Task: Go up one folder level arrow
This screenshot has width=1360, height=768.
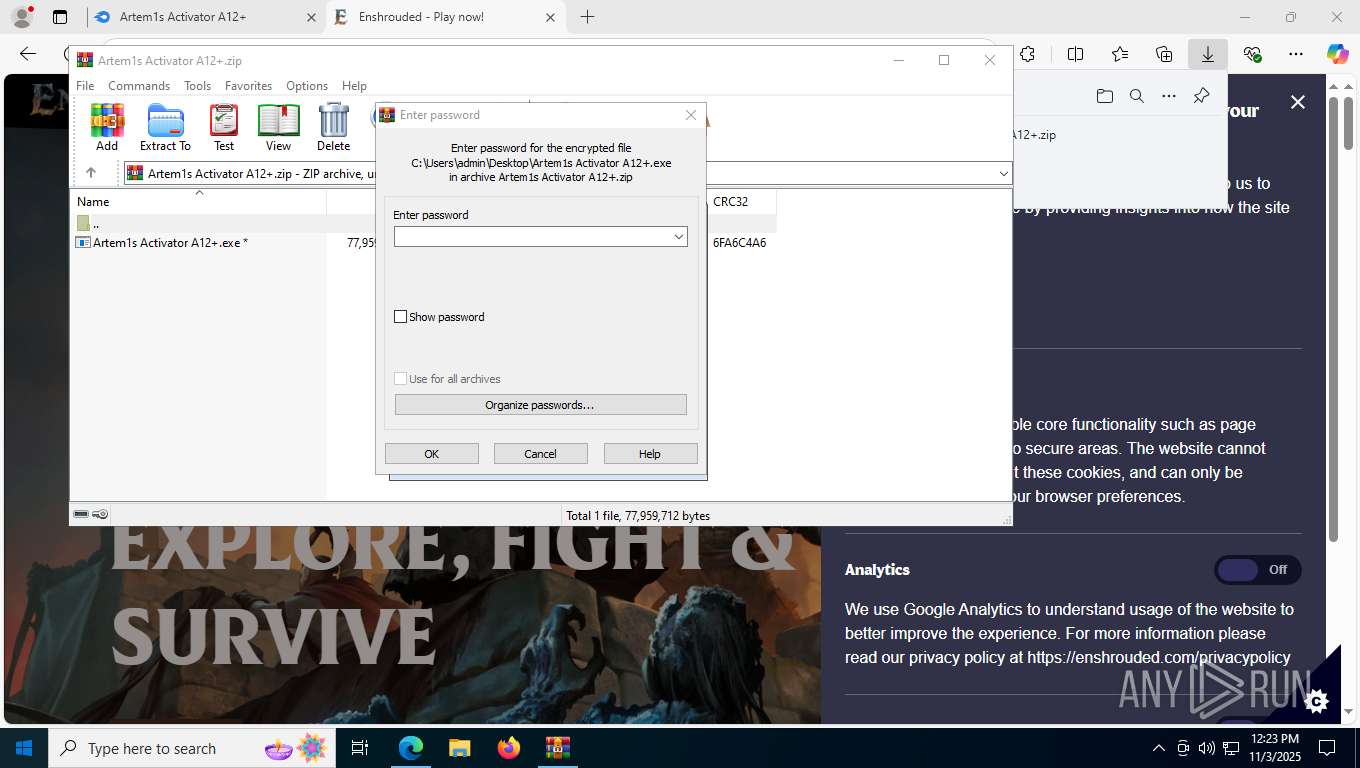Action: 91,173
